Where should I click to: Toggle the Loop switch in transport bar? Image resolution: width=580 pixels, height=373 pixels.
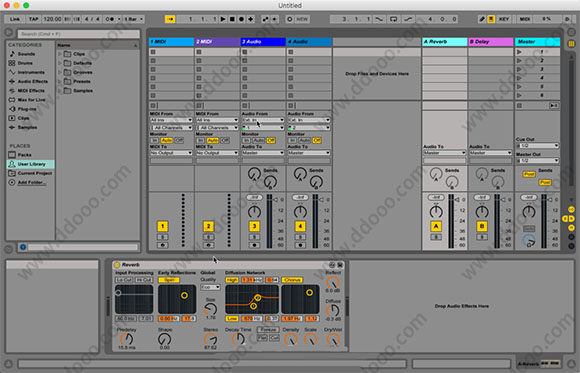click(394, 19)
